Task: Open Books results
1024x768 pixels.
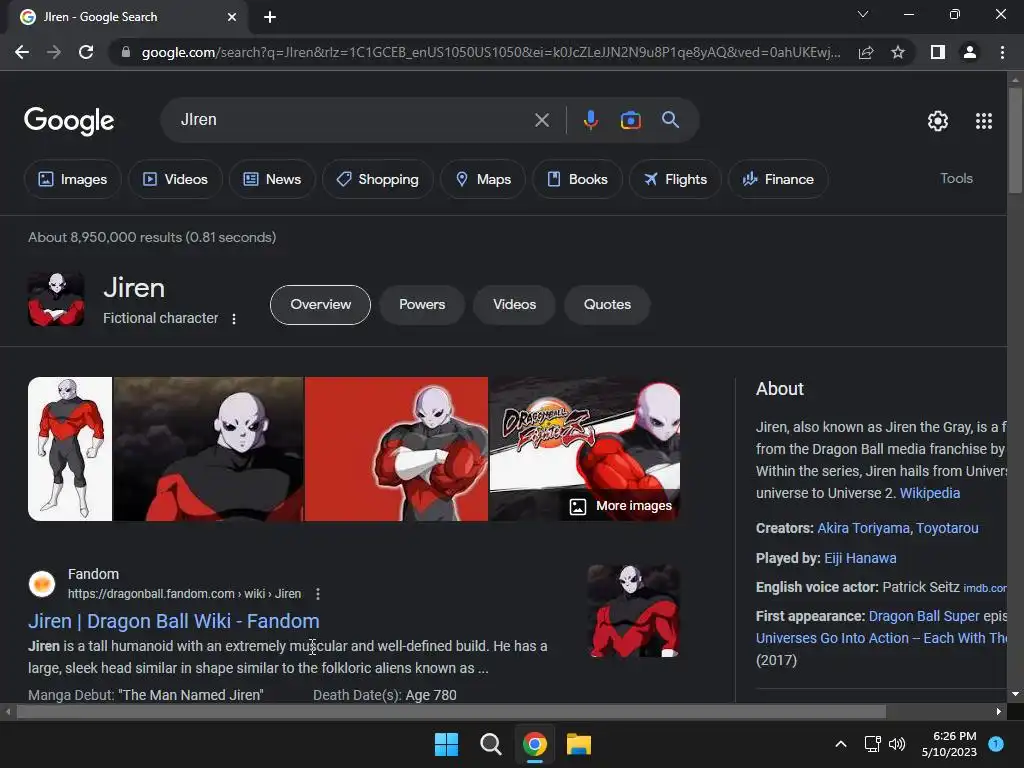Action: [x=577, y=179]
